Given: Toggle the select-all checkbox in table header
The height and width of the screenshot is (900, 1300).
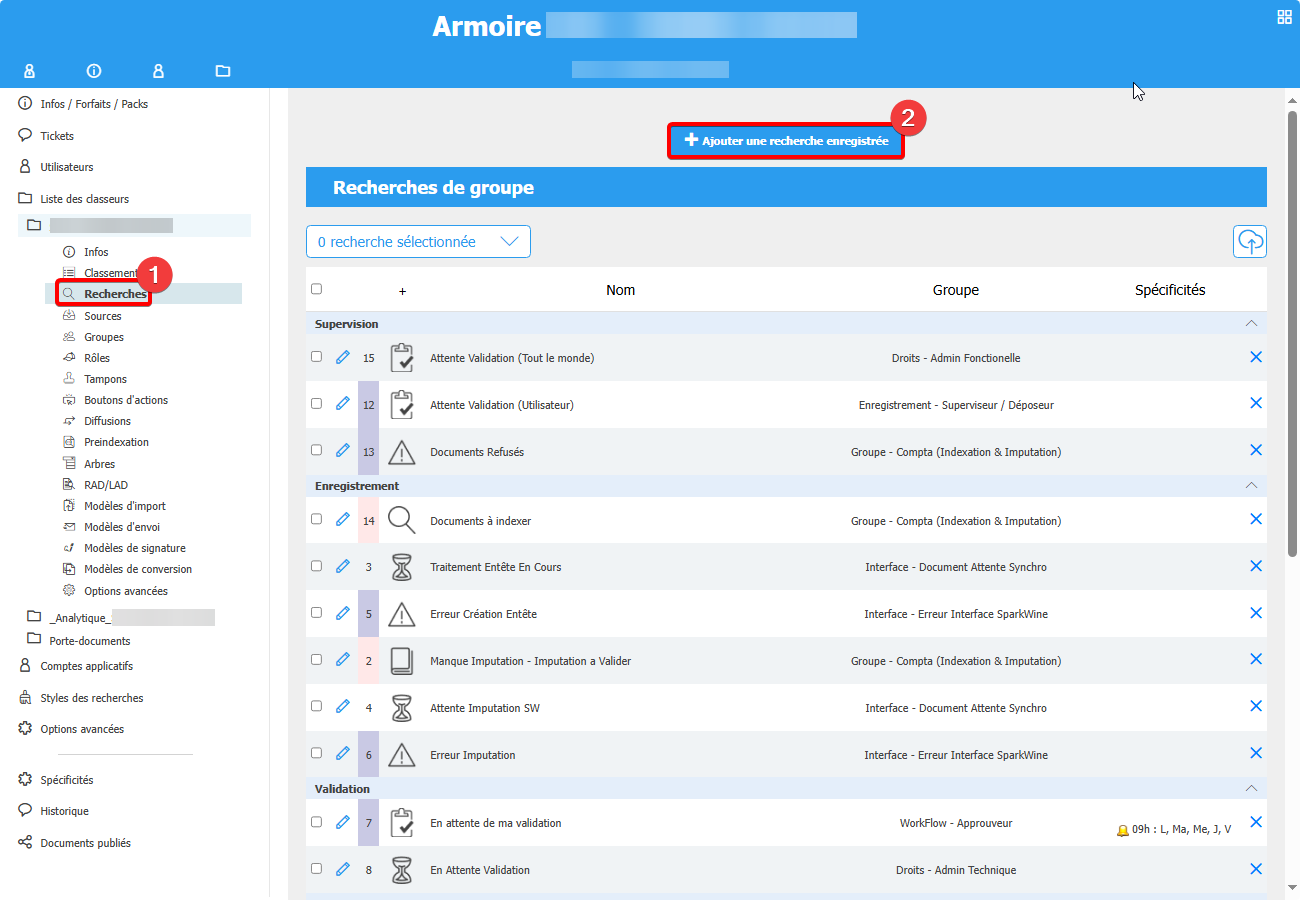Looking at the screenshot, I should [x=317, y=289].
